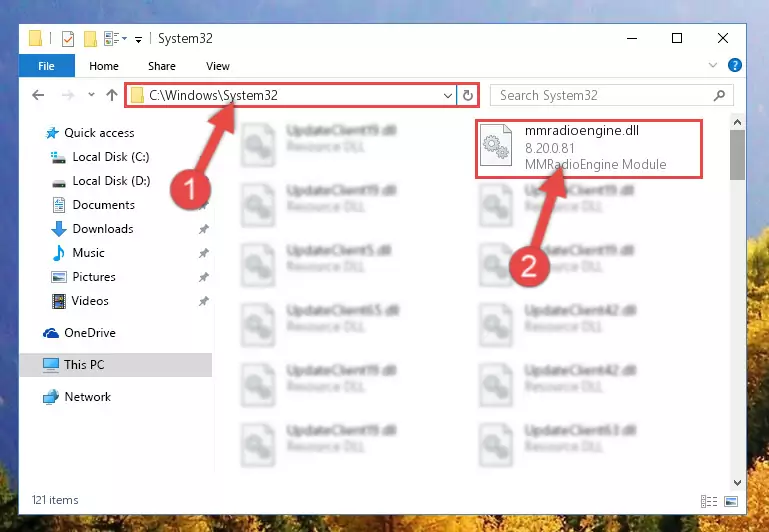Image resolution: width=769 pixels, height=532 pixels.
Task: Click the pin icon next to Videos
Action: (x=204, y=301)
